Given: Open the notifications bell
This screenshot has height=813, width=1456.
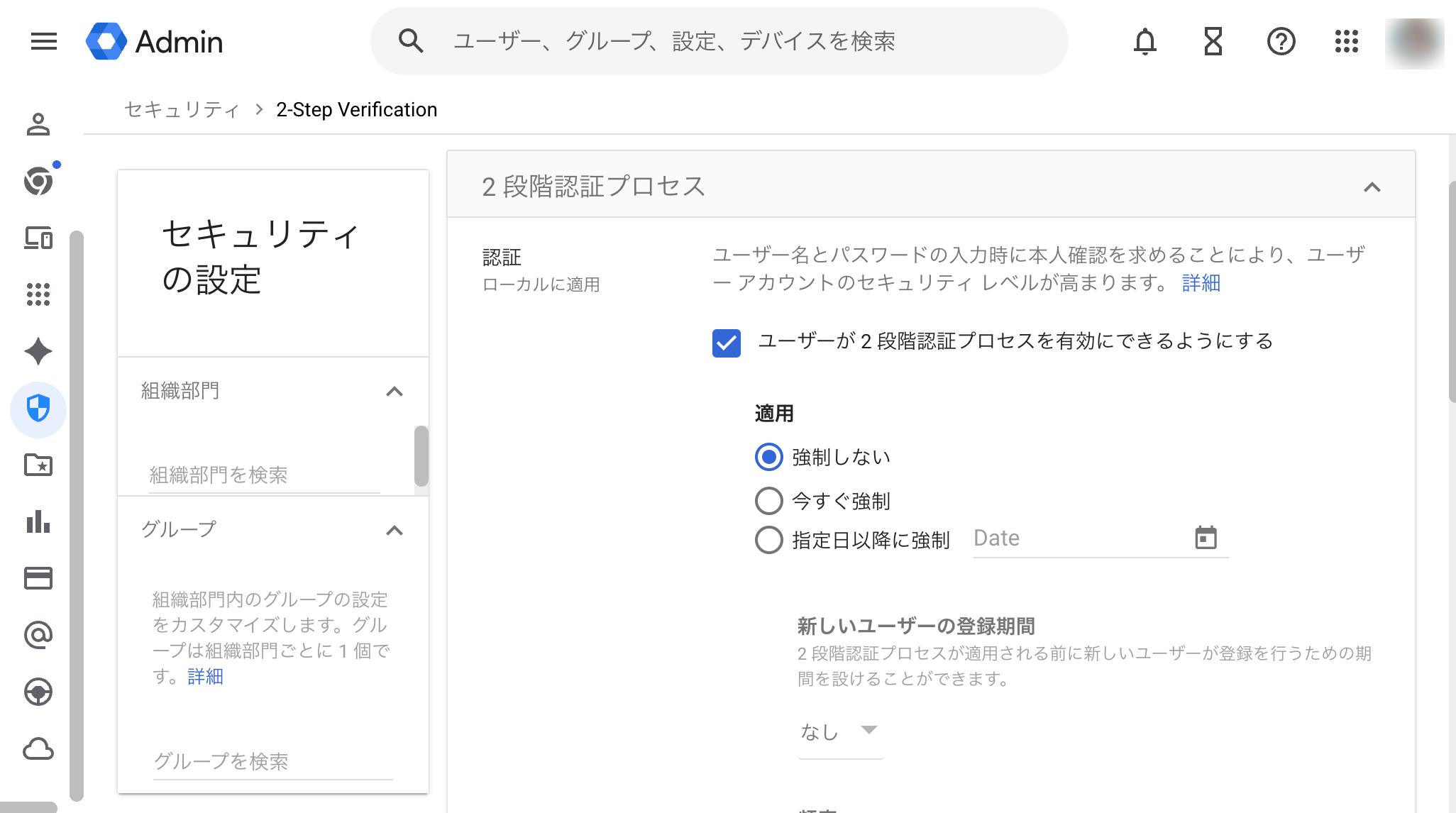Looking at the screenshot, I should coord(1145,42).
